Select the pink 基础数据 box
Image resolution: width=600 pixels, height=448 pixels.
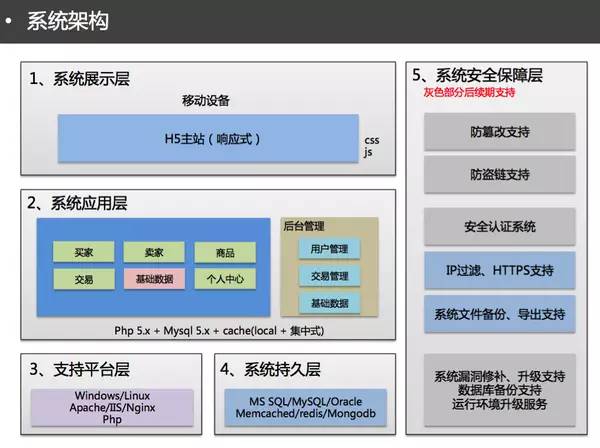tap(154, 279)
